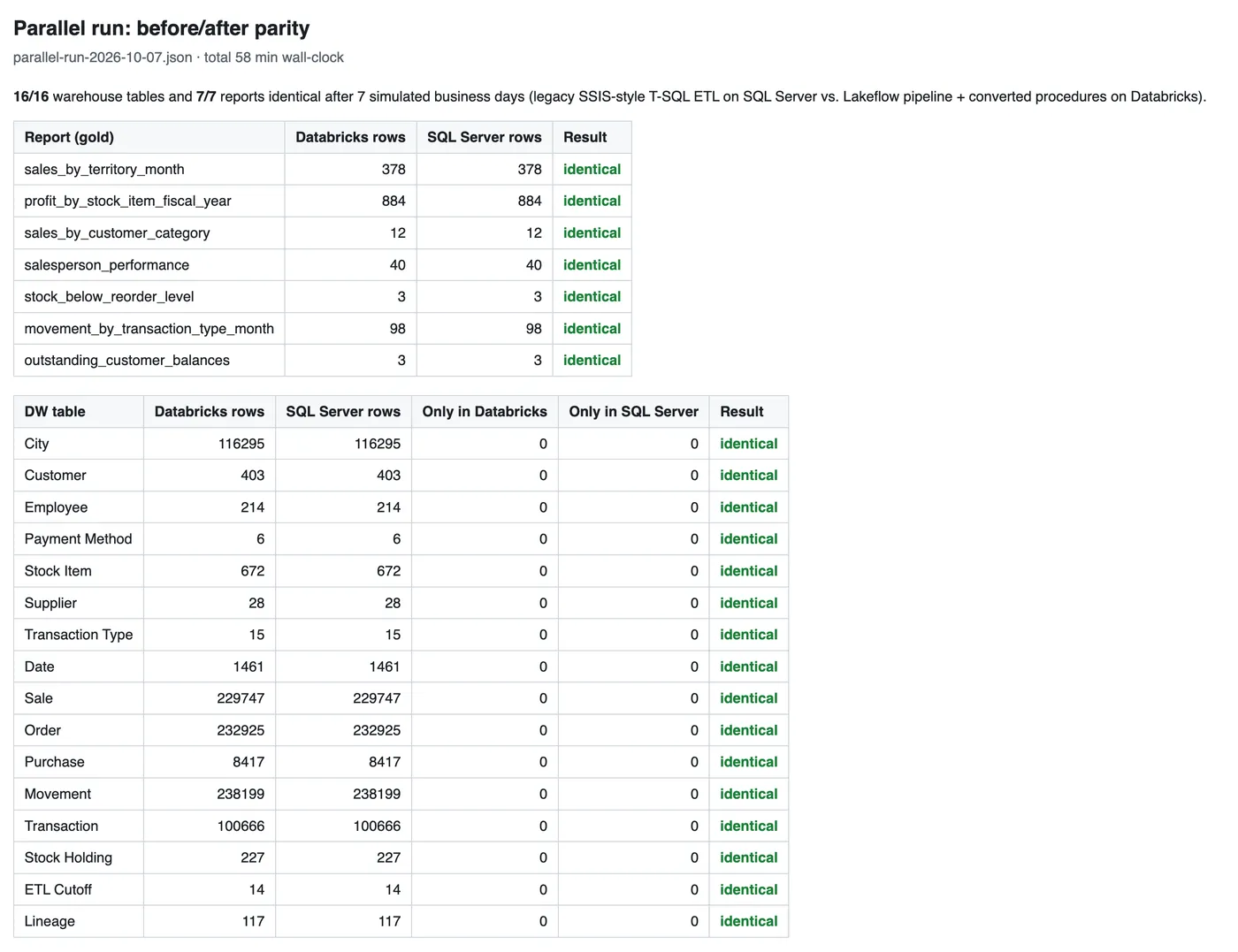Click the 'Parallel run: before/after parity' heading
This screenshot has height=952, width=1238.
click(162, 28)
